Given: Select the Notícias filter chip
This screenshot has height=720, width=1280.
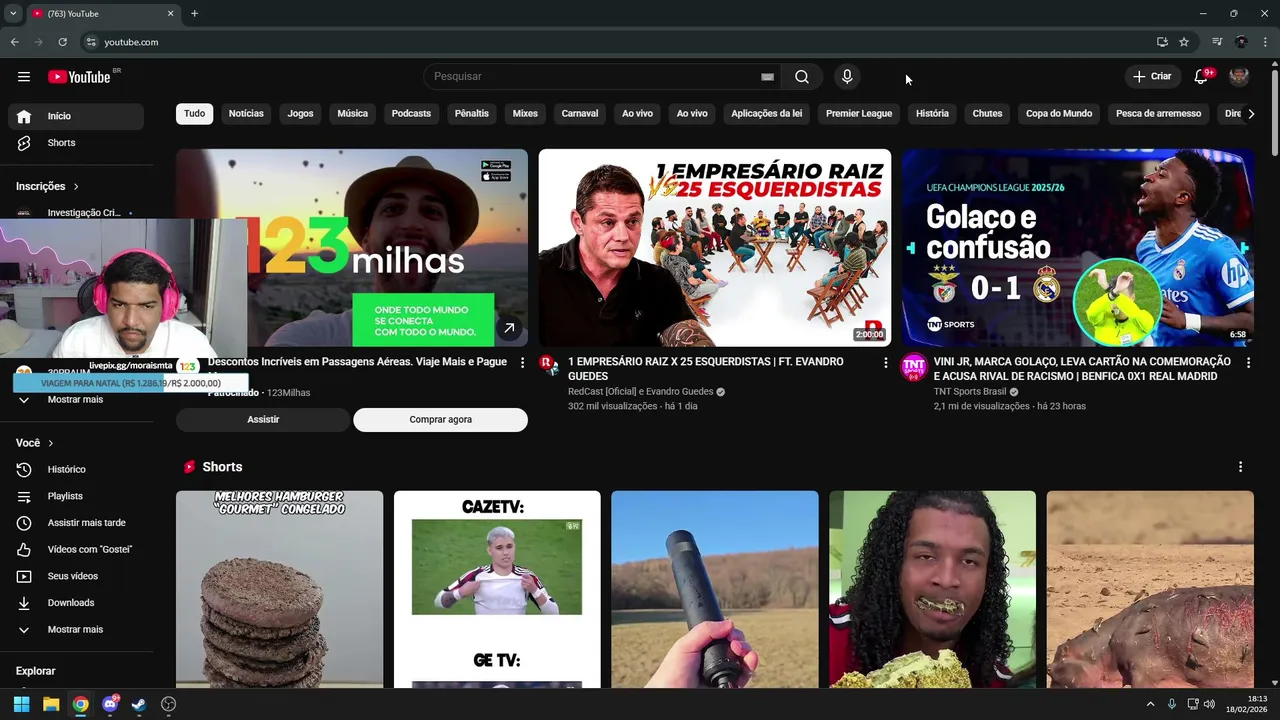Looking at the screenshot, I should [246, 114].
